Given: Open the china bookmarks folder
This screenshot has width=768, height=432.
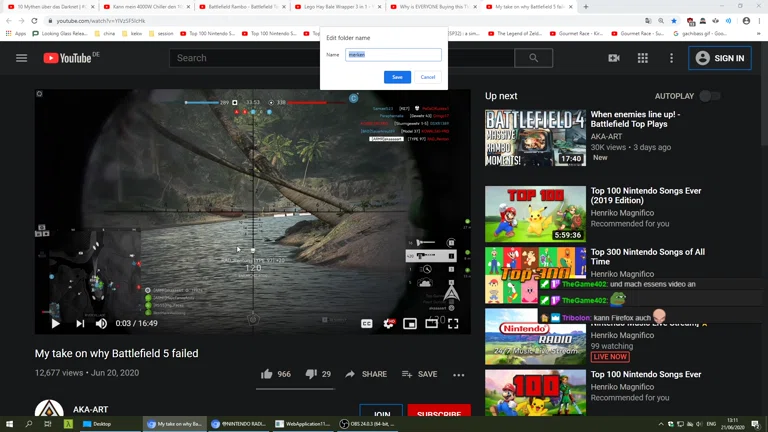Looking at the screenshot, I should point(105,34).
